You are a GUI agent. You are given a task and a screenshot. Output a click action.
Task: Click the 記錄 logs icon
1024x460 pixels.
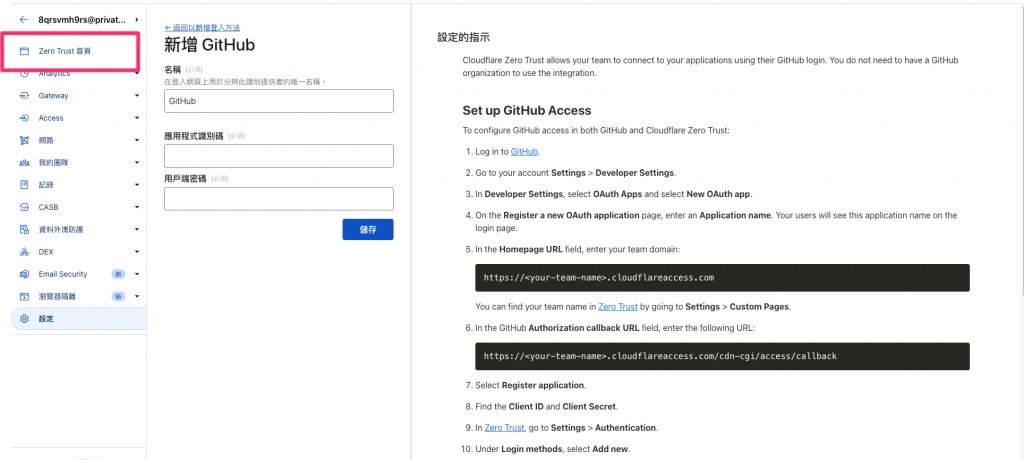point(24,185)
